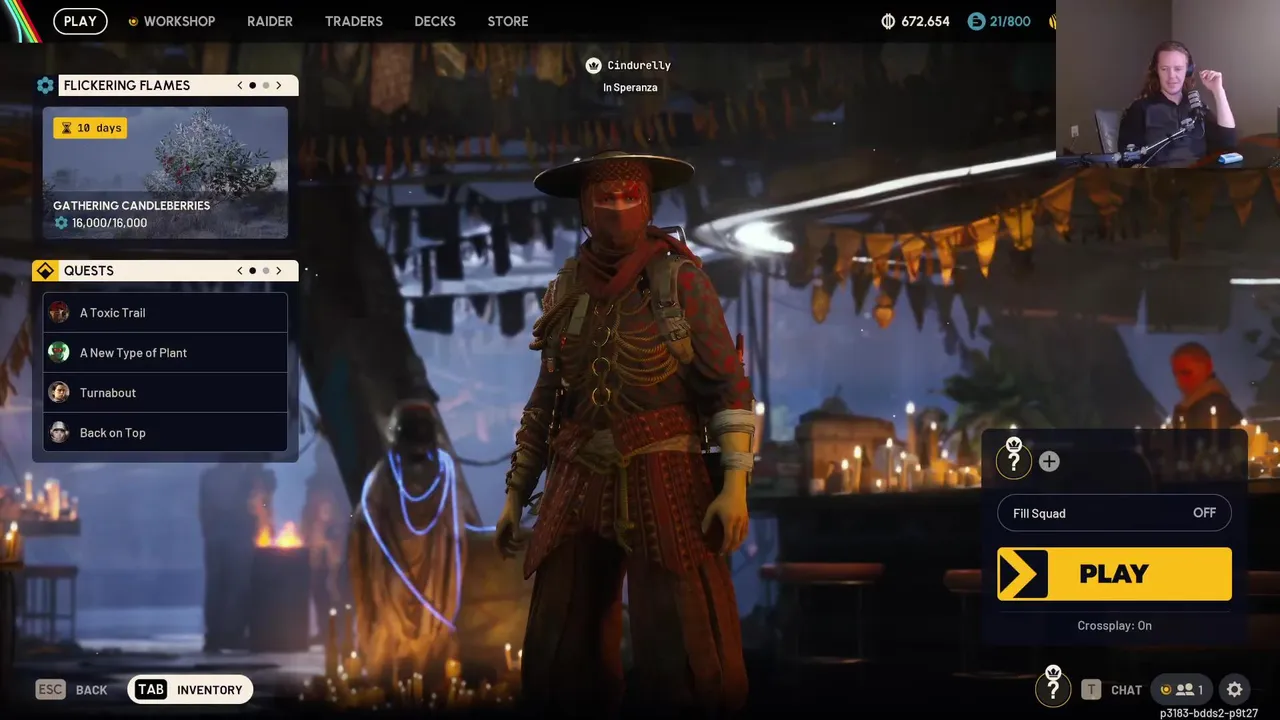Click the crown icon beside Cindurelly

point(593,65)
